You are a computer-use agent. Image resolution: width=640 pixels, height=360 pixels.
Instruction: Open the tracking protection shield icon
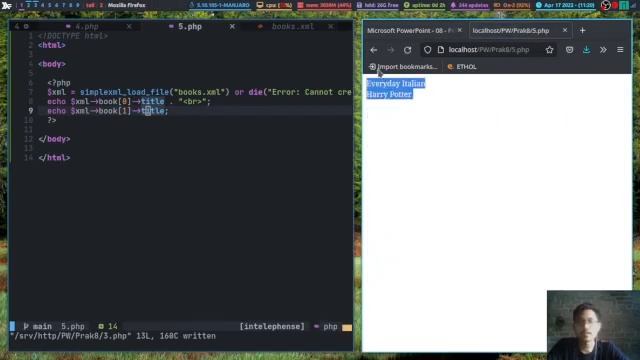click(x=427, y=50)
